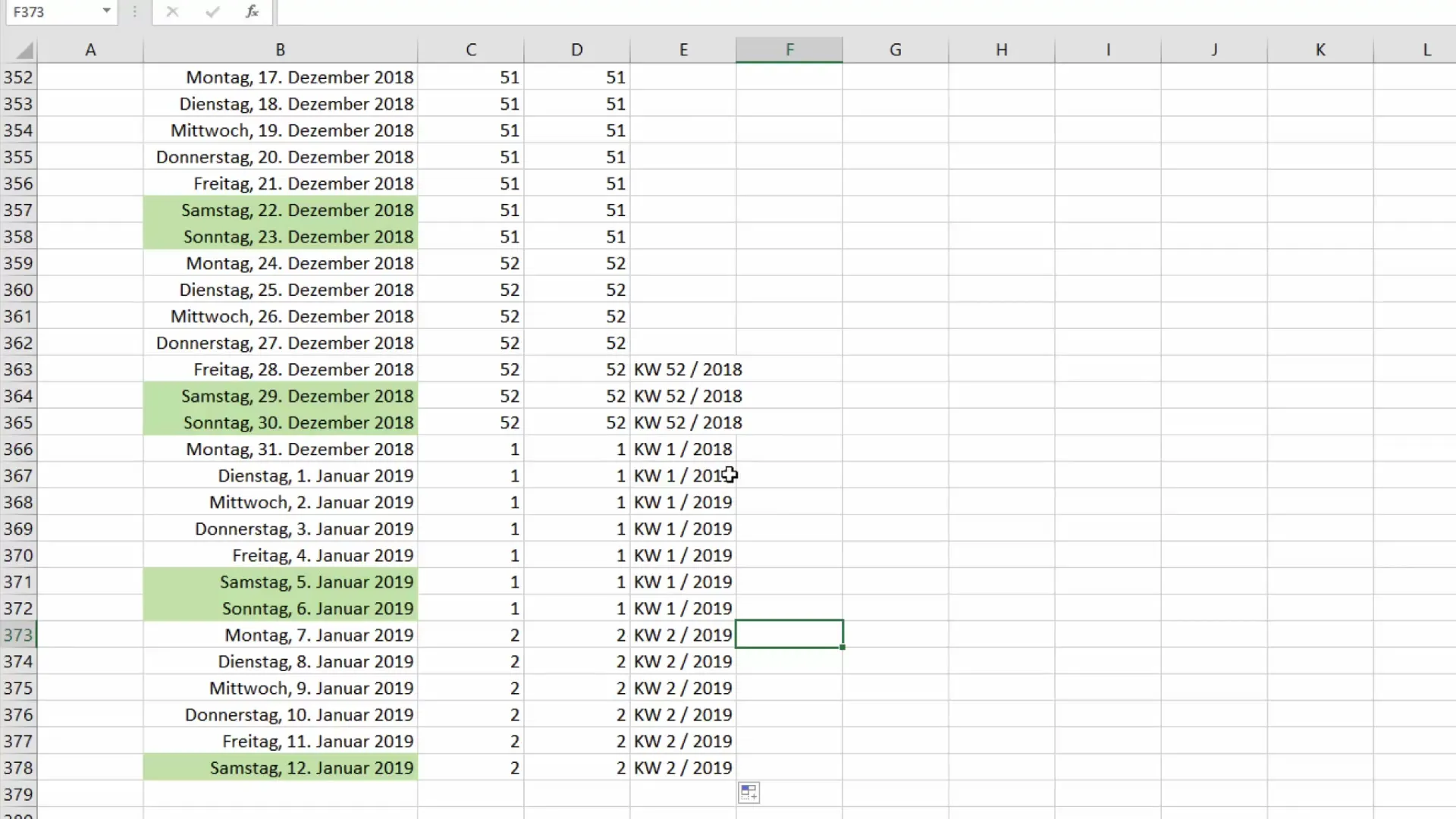Select column K header

click(1320, 50)
